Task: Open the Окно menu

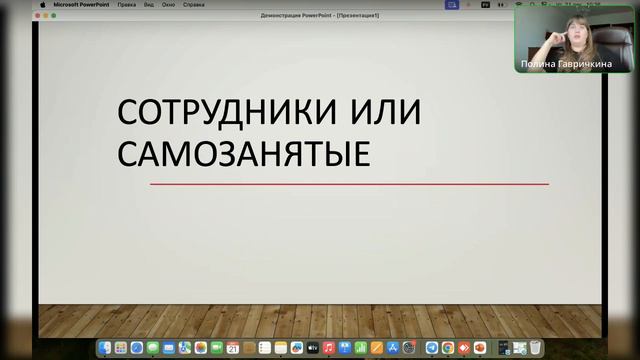Action: click(x=168, y=5)
